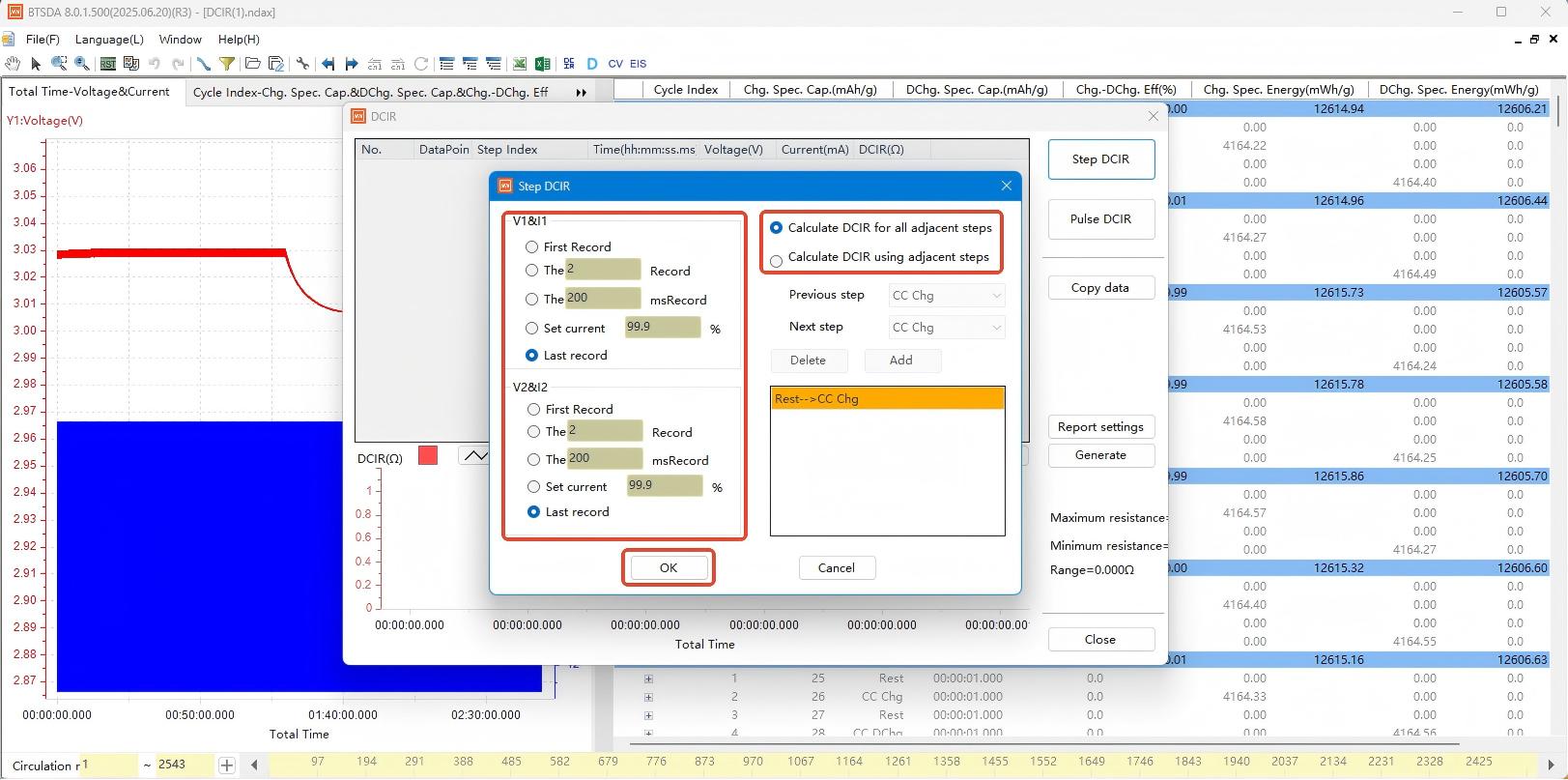
Task: Click the zoom in magnifier icon
Action: [x=82, y=64]
